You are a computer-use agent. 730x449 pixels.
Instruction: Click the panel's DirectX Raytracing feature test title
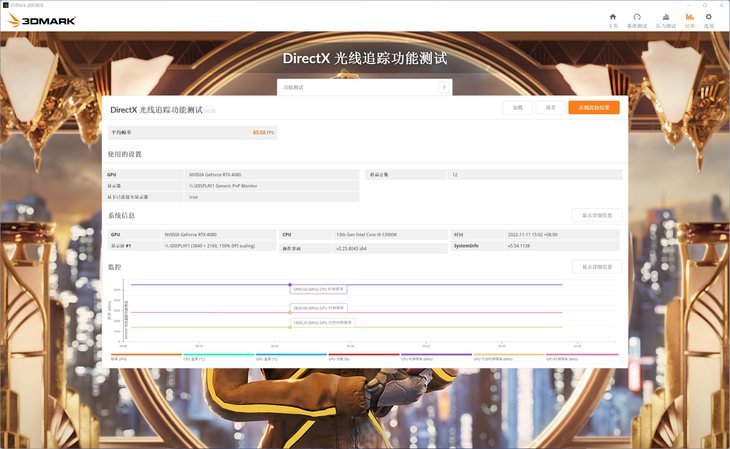156,110
